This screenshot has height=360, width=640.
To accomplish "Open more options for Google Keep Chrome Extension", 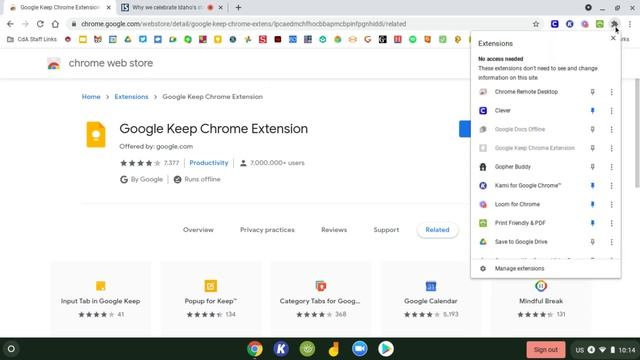I will tap(611, 148).
